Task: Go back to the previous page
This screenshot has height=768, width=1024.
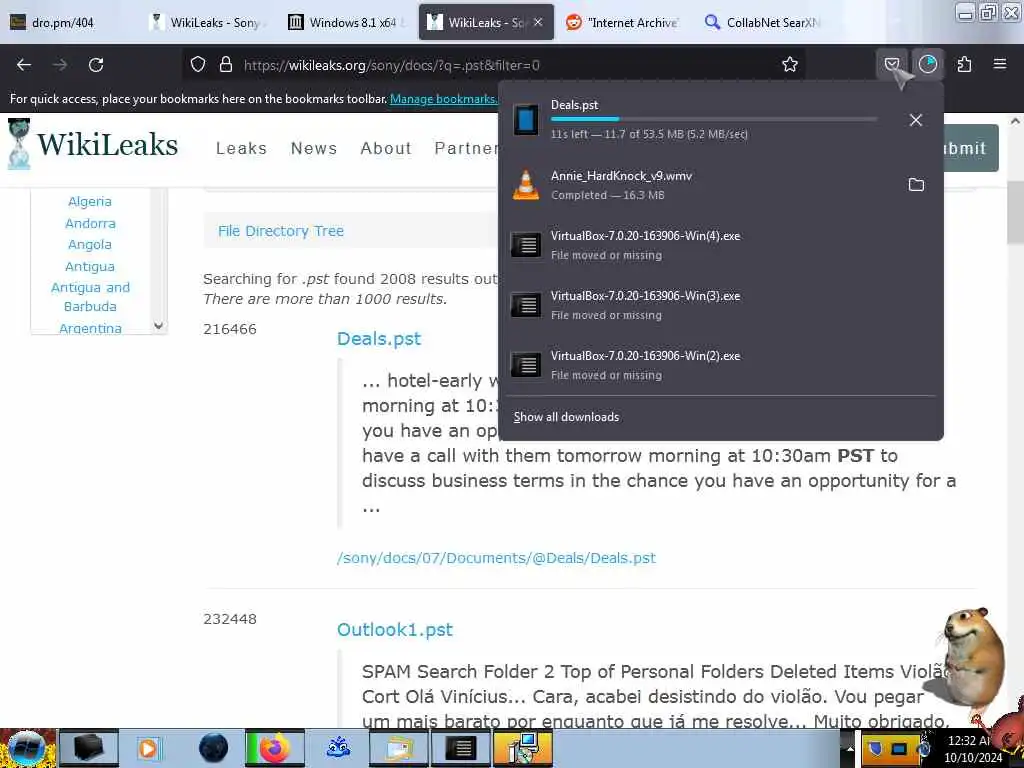Action: click(24, 65)
